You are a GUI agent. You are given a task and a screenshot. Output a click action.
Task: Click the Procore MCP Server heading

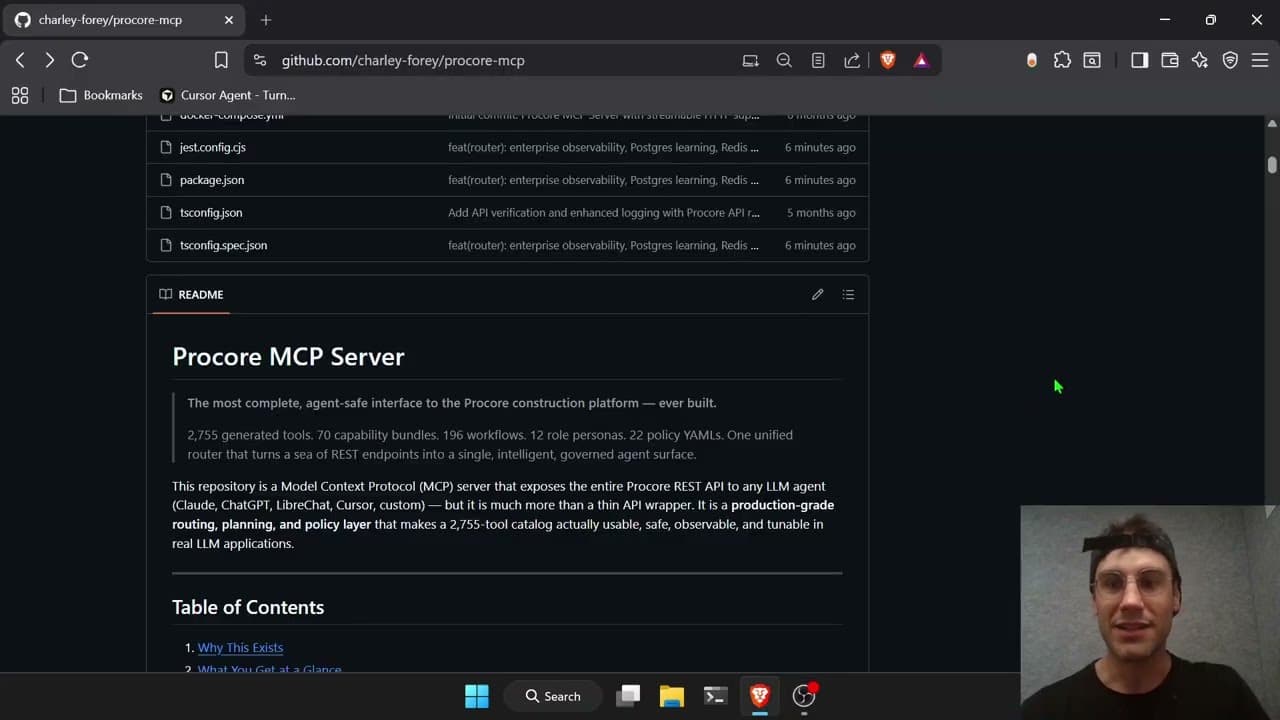coord(288,357)
